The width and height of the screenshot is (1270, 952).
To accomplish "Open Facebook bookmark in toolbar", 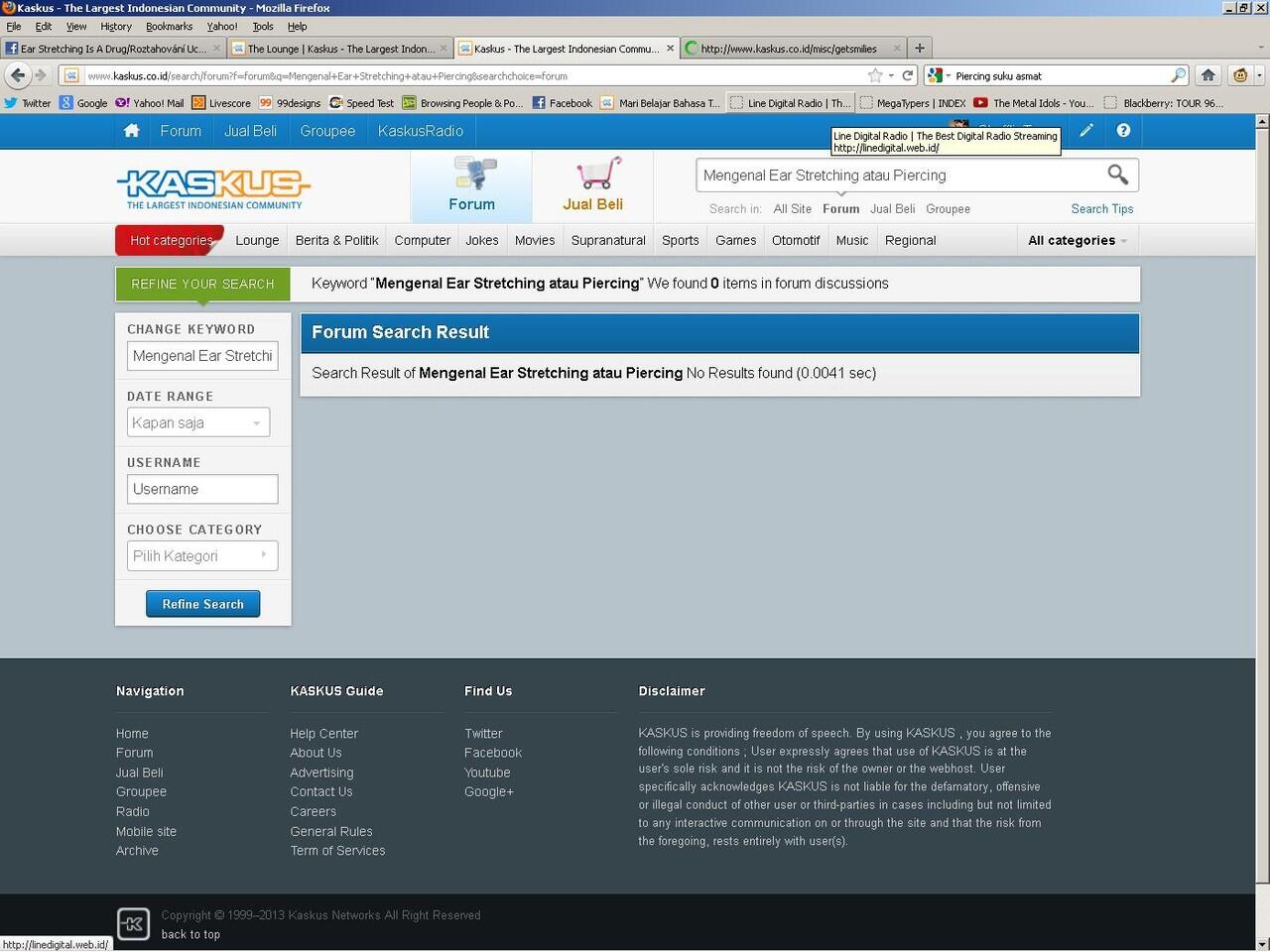I will point(563,103).
